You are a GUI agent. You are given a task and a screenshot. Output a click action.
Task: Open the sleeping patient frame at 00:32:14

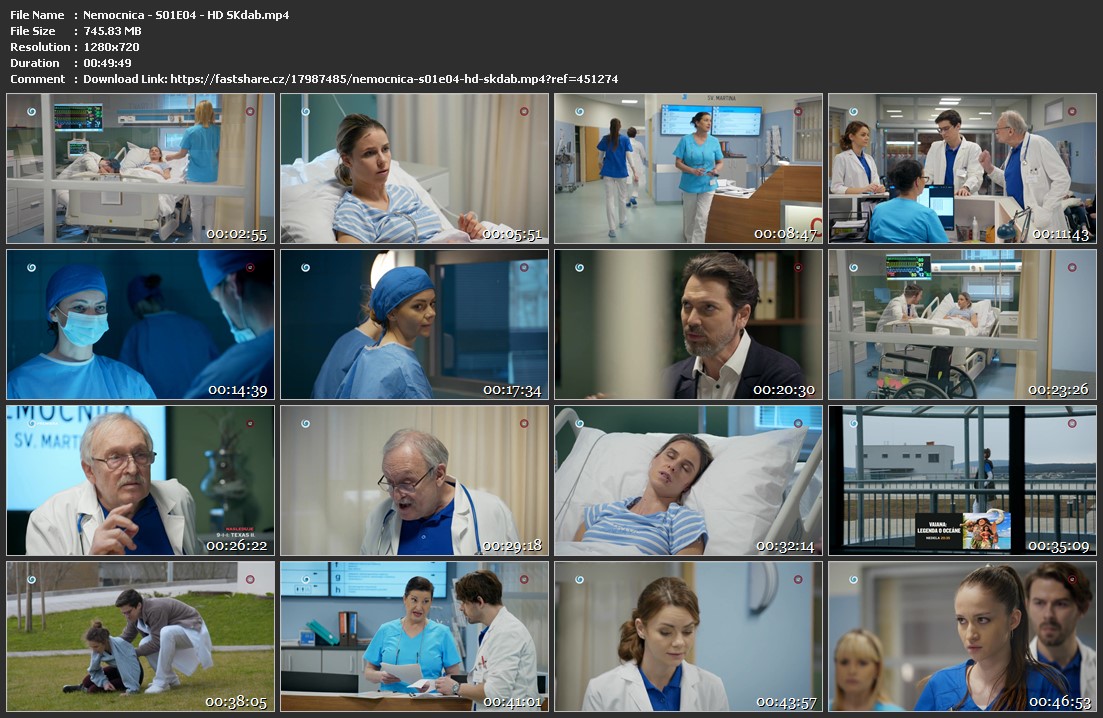[x=688, y=480]
